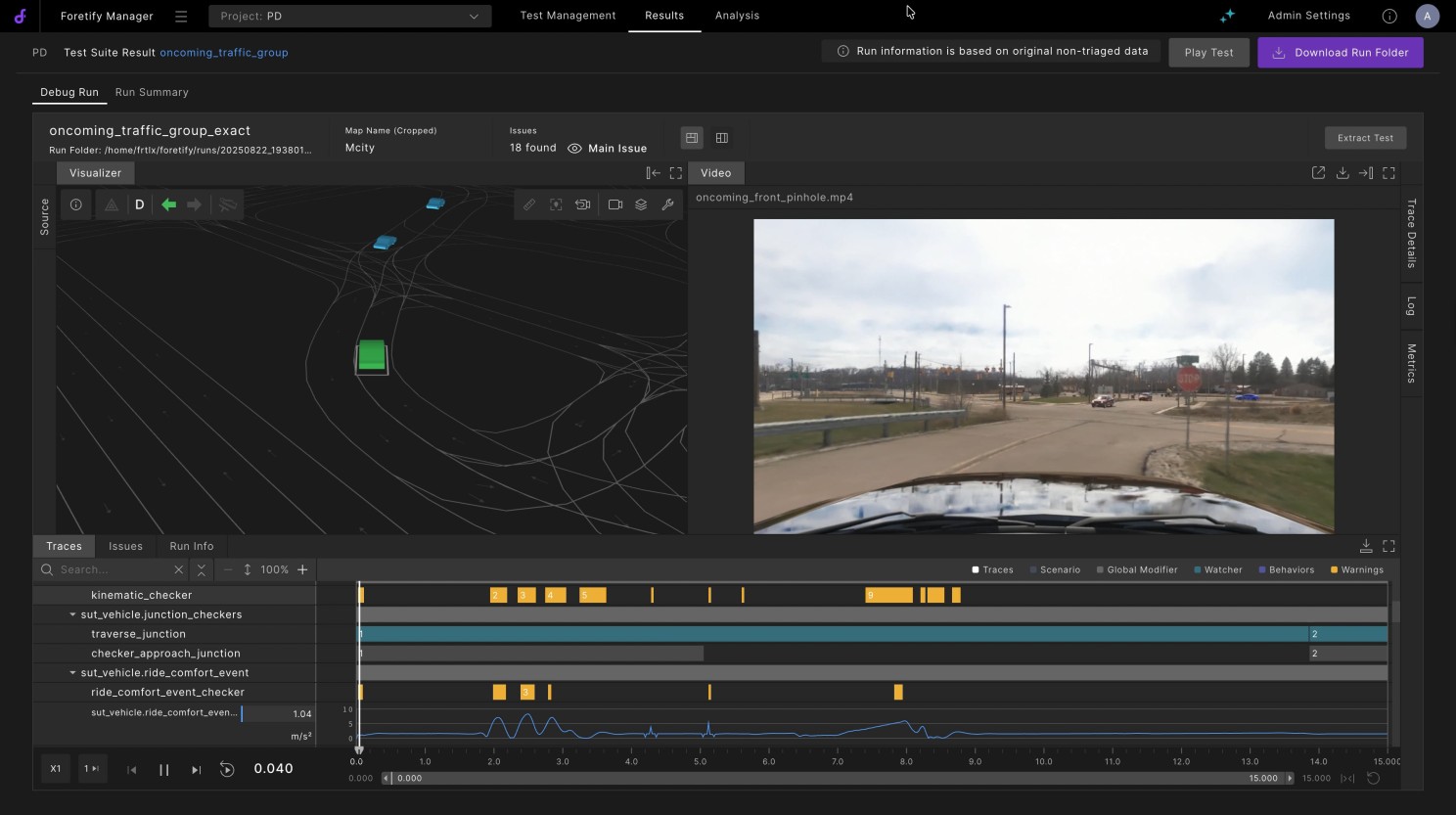Open video in external window icon
The height and width of the screenshot is (815, 1456).
[x=1318, y=173]
